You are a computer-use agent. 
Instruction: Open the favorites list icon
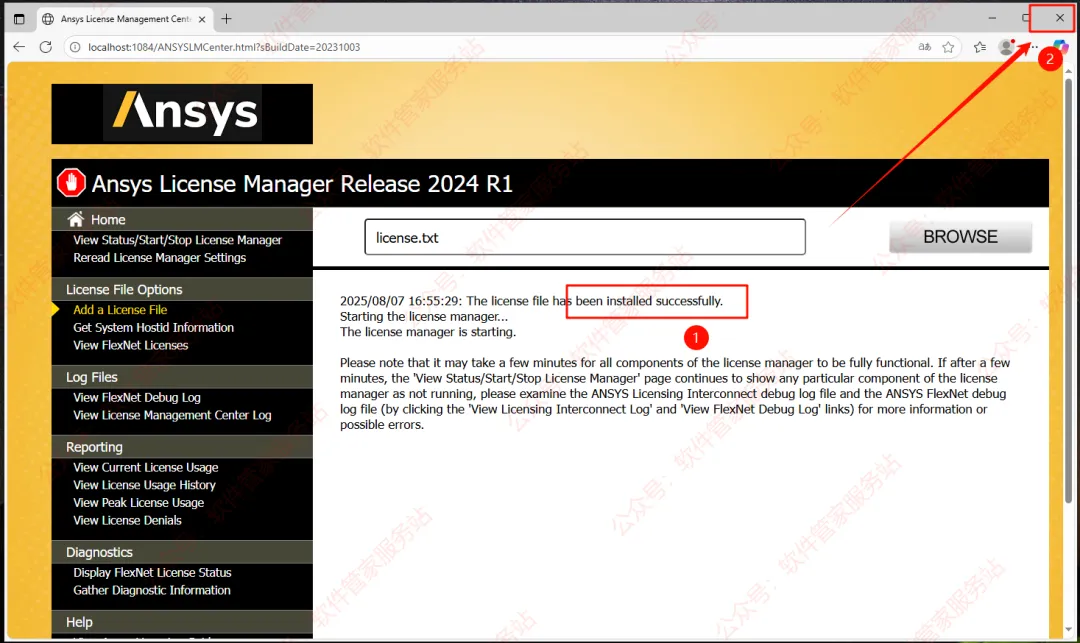pos(979,47)
